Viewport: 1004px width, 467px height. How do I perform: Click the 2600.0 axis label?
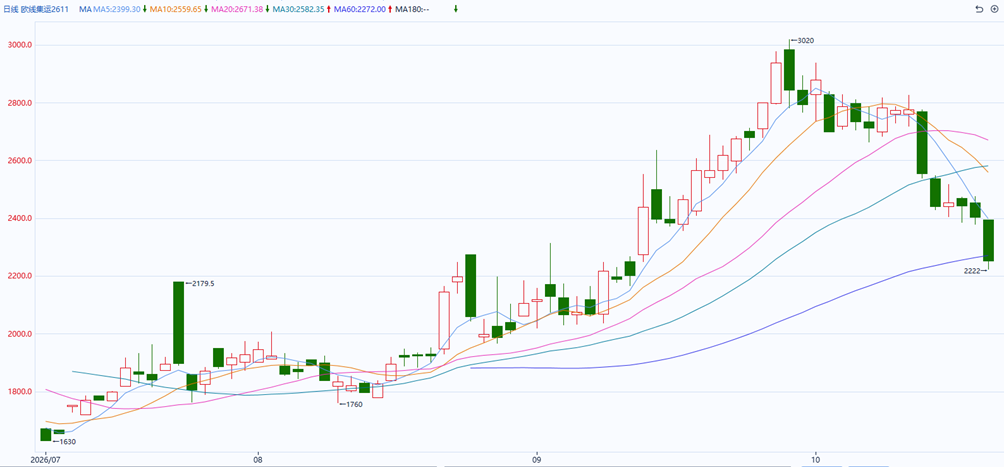pos(19,161)
